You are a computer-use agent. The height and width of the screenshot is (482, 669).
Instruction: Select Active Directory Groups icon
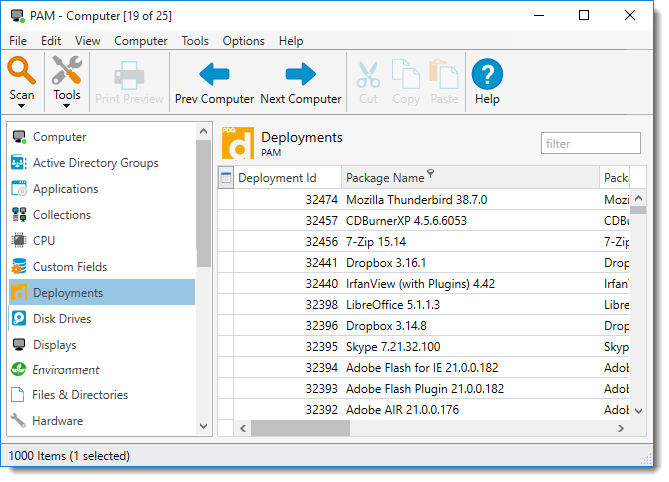(19, 163)
